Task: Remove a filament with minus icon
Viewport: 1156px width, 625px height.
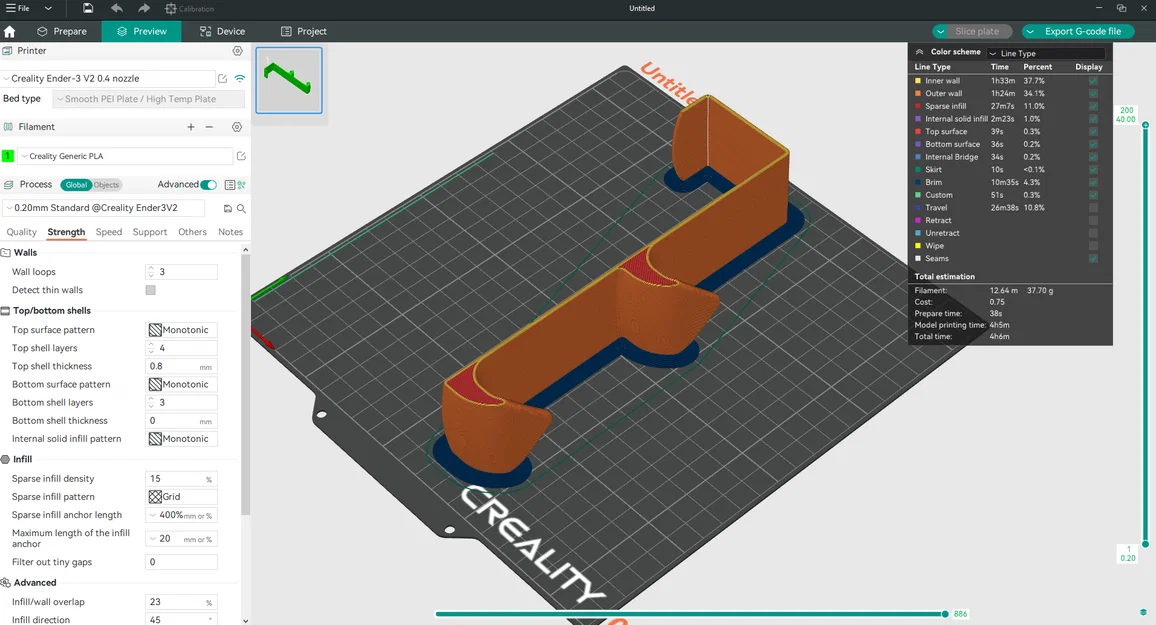Action: [209, 127]
